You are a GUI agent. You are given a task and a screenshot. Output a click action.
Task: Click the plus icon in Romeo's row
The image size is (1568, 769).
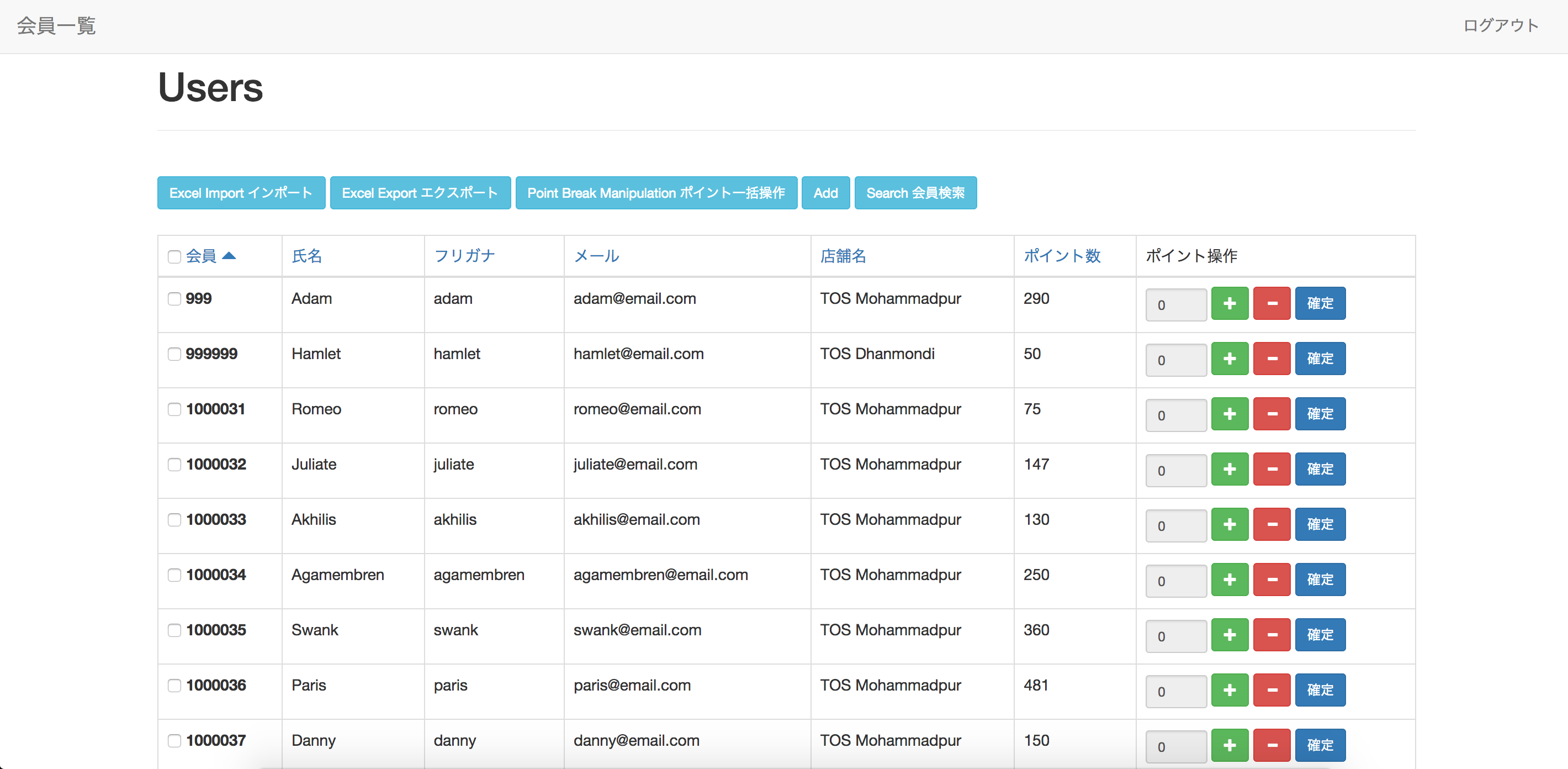point(1230,414)
